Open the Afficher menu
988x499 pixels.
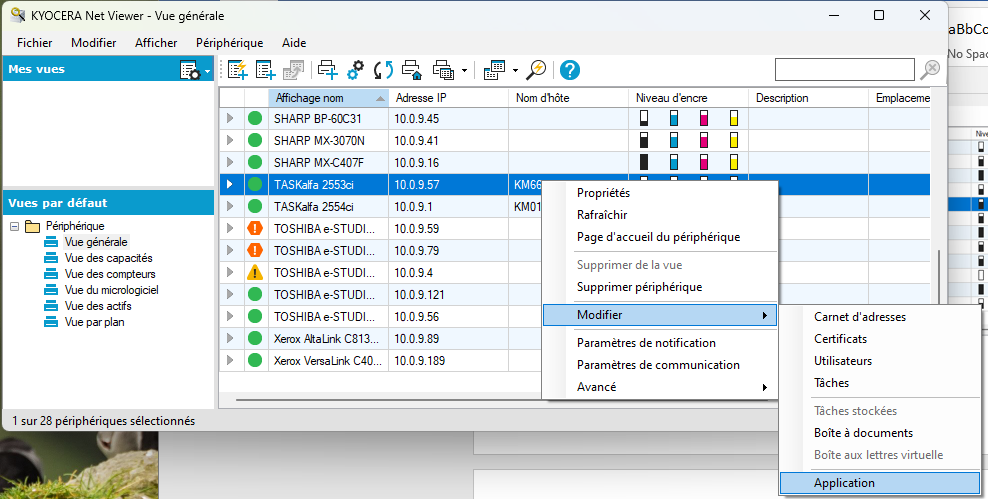pos(156,43)
